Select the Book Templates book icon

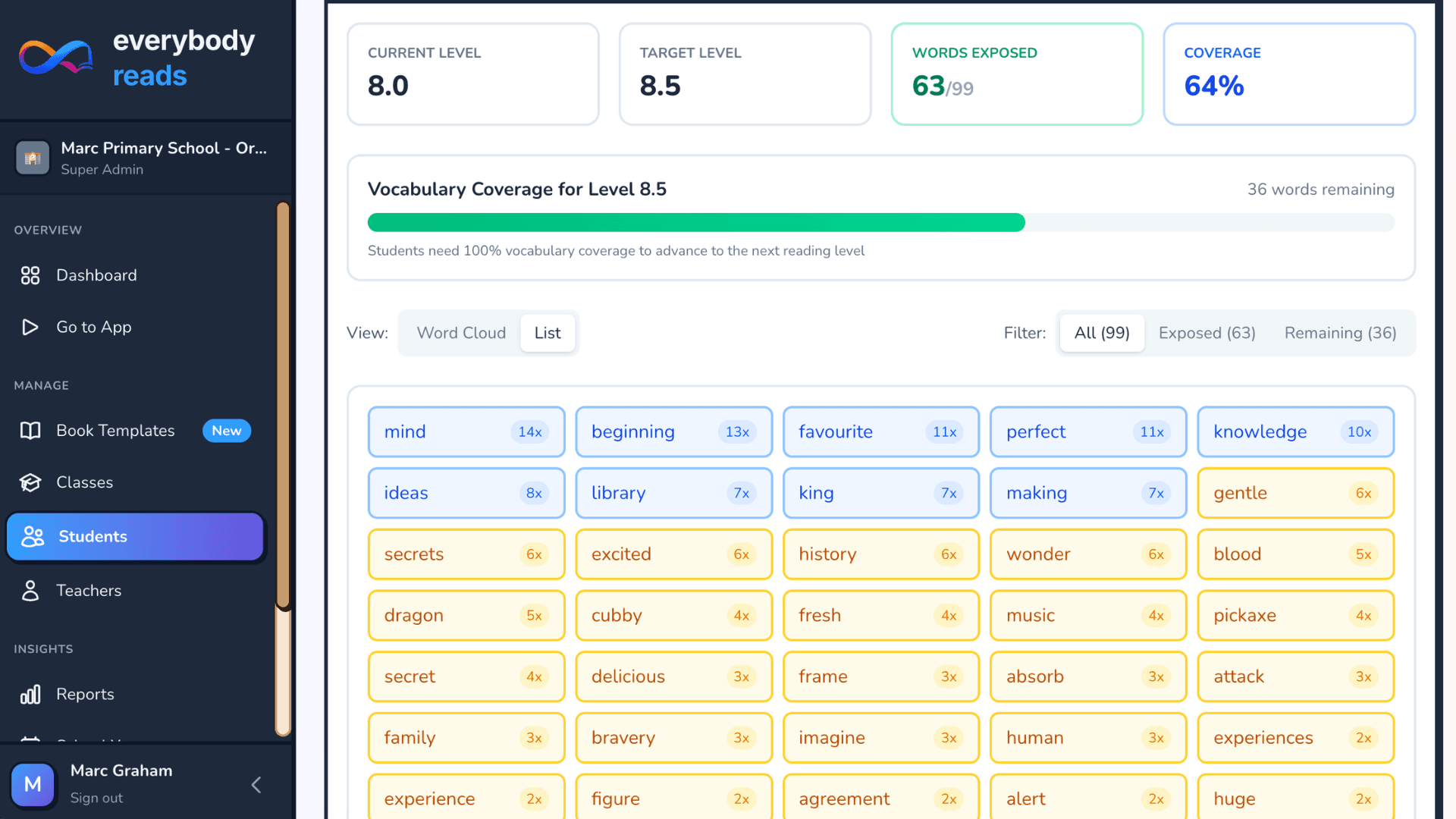[x=30, y=430]
